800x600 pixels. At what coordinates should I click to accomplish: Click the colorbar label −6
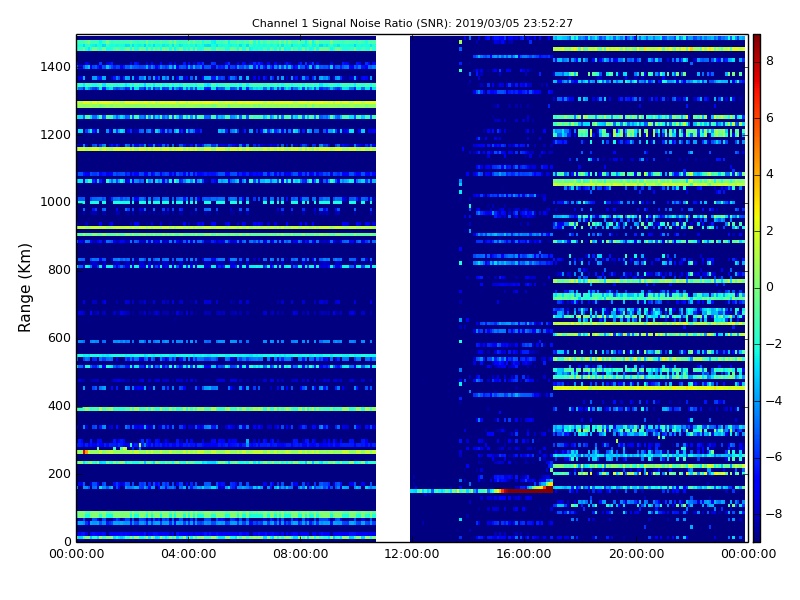pos(773,457)
